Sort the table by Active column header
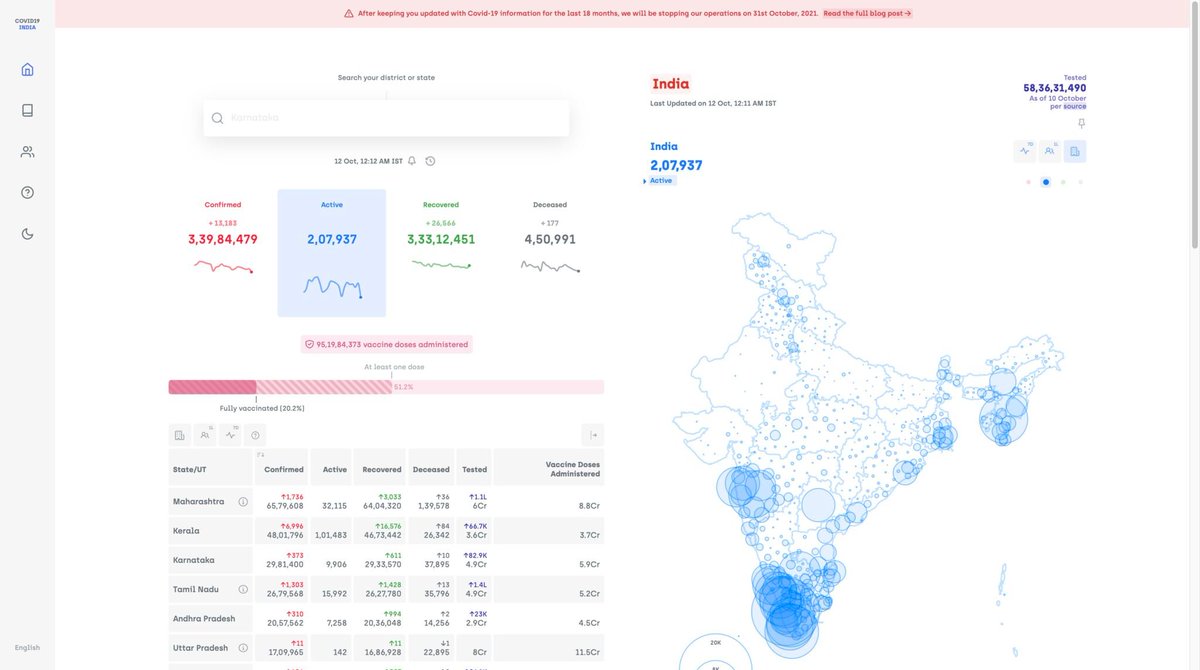Image resolution: width=1200 pixels, height=670 pixels. click(331, 467)
